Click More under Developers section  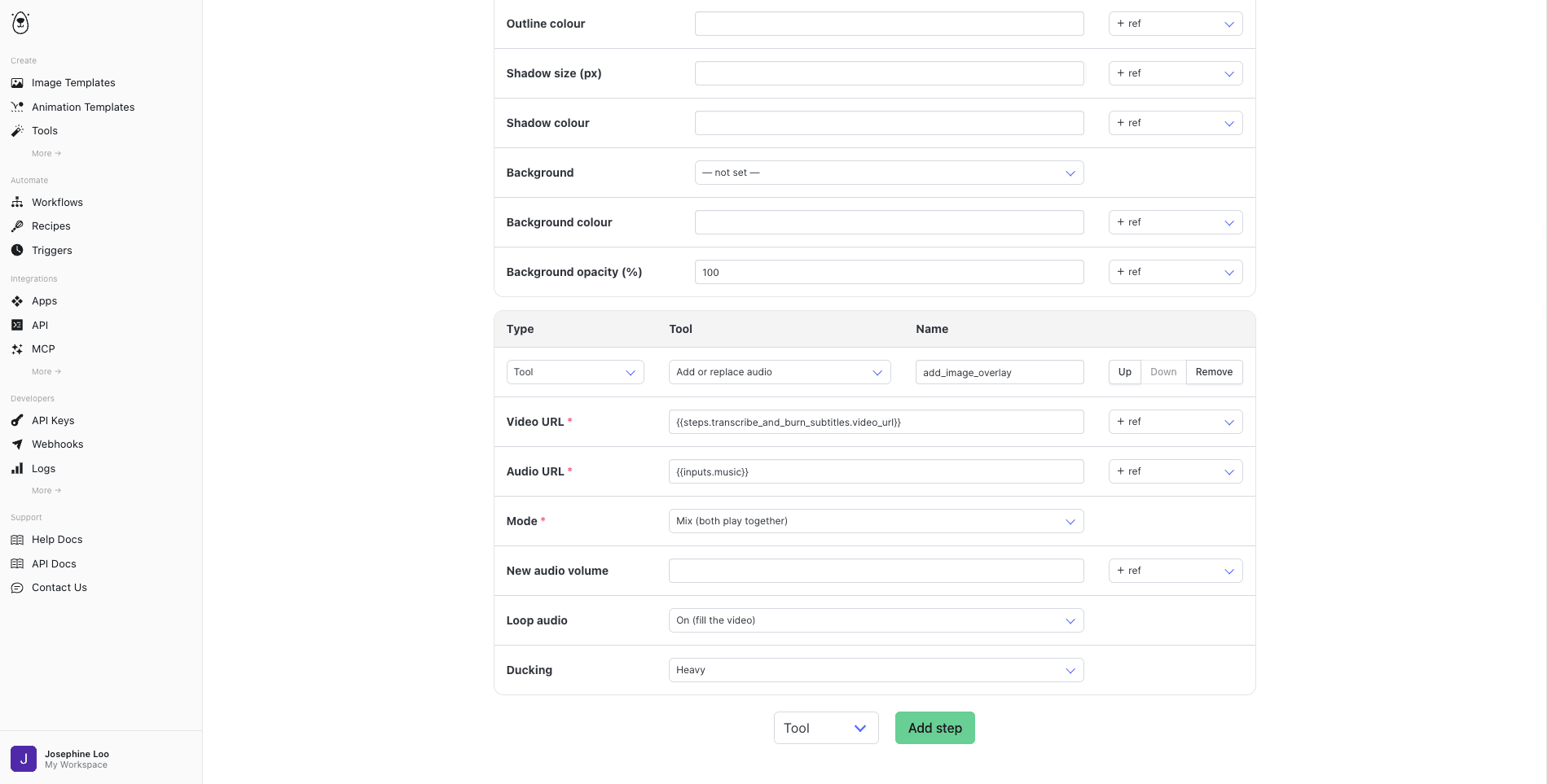pyautogui.click(x=46, y=491)
